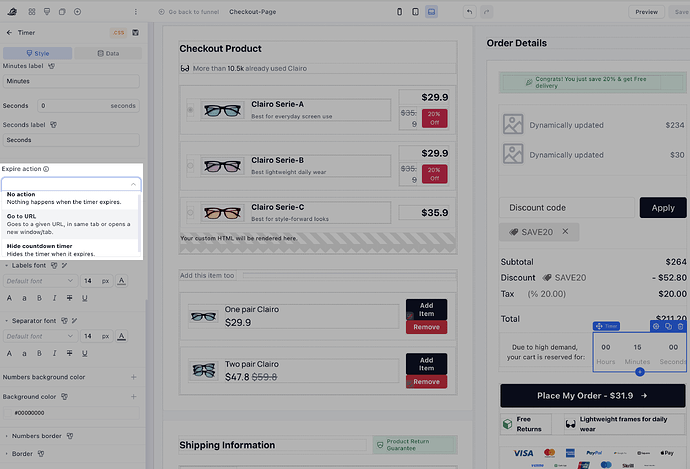The width and height of the screenshot is (690, 469).
Task: Remove the SAVE20 coupon tag
Action: coord(563,231)
